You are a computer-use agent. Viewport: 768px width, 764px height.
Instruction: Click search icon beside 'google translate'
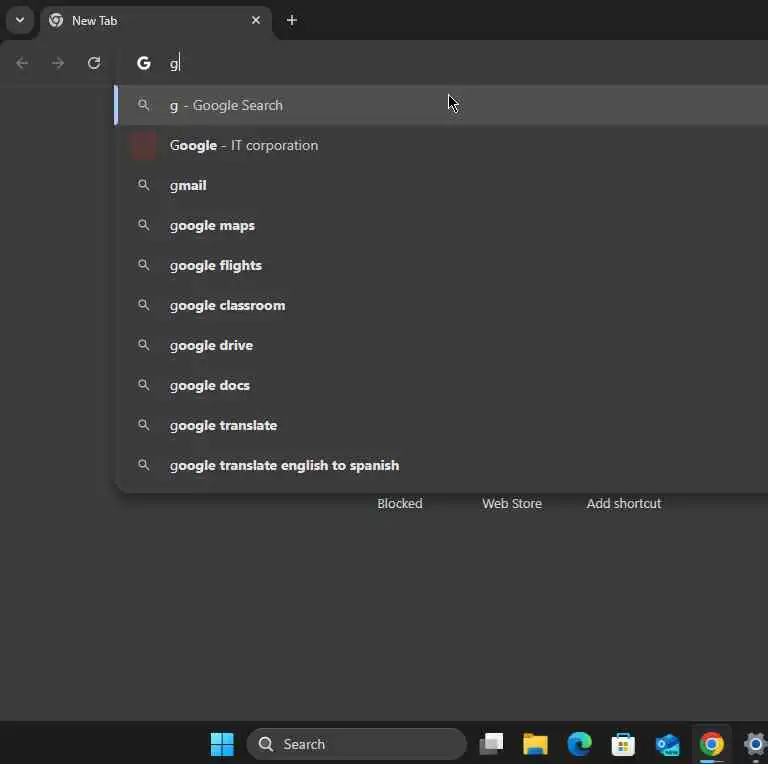144,425
